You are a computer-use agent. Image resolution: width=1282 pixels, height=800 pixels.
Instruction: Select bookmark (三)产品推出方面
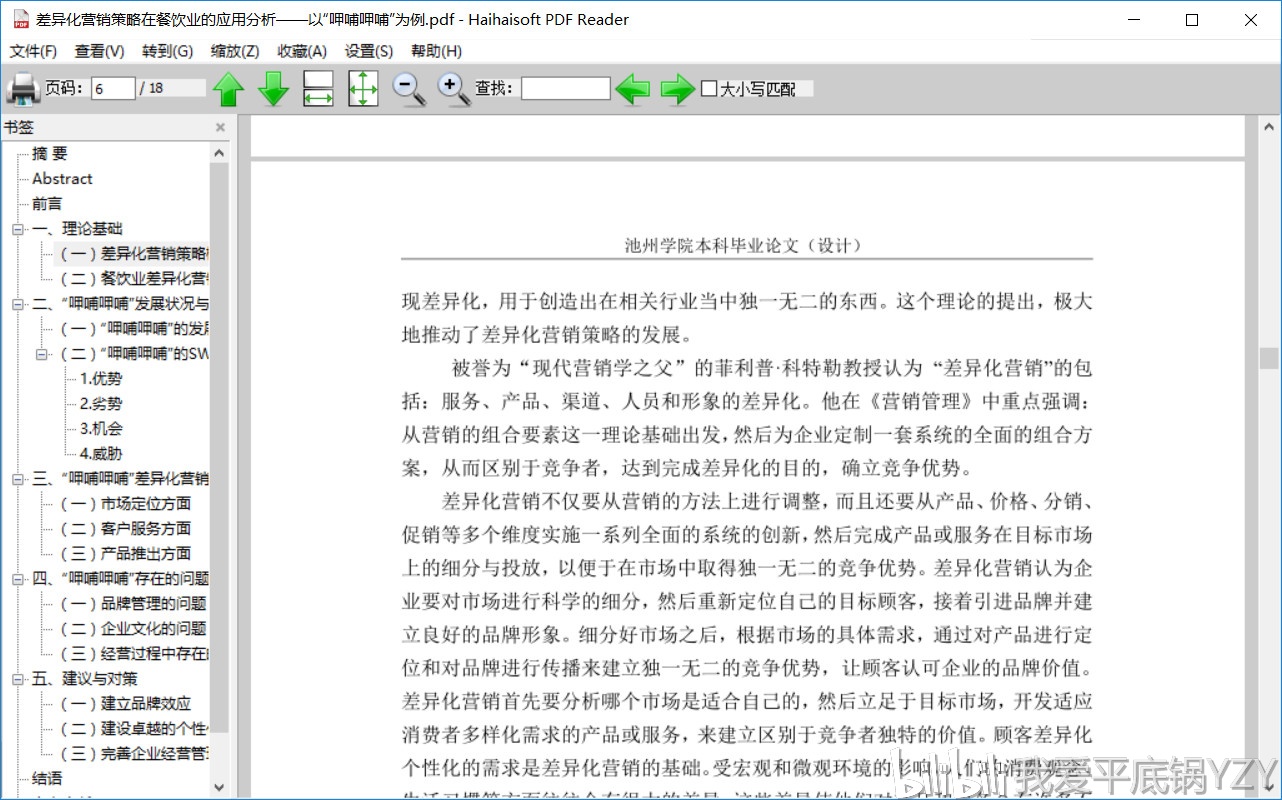pos(126,554)
